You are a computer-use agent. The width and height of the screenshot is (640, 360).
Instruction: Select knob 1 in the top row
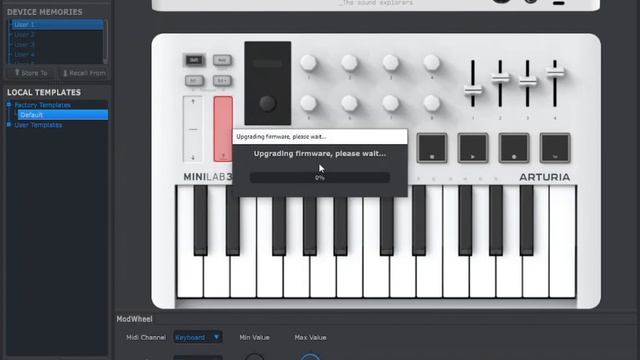click(x=309, y=62)
